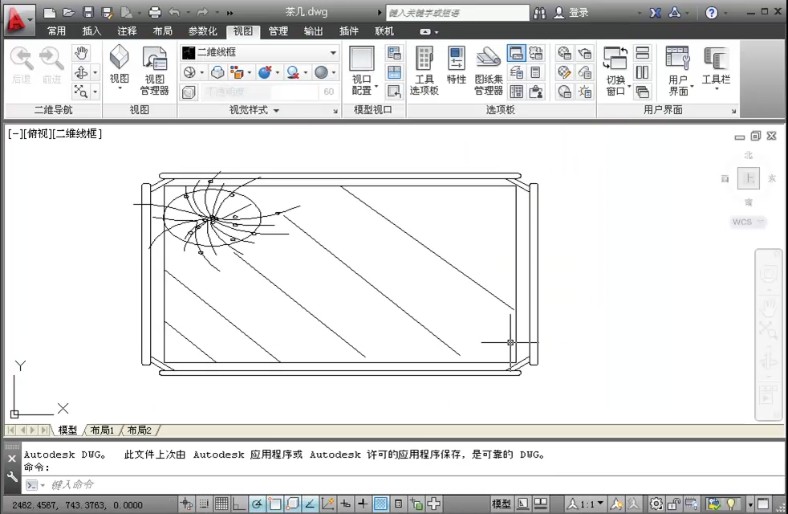Click the search keyword input field

(457, 13)
